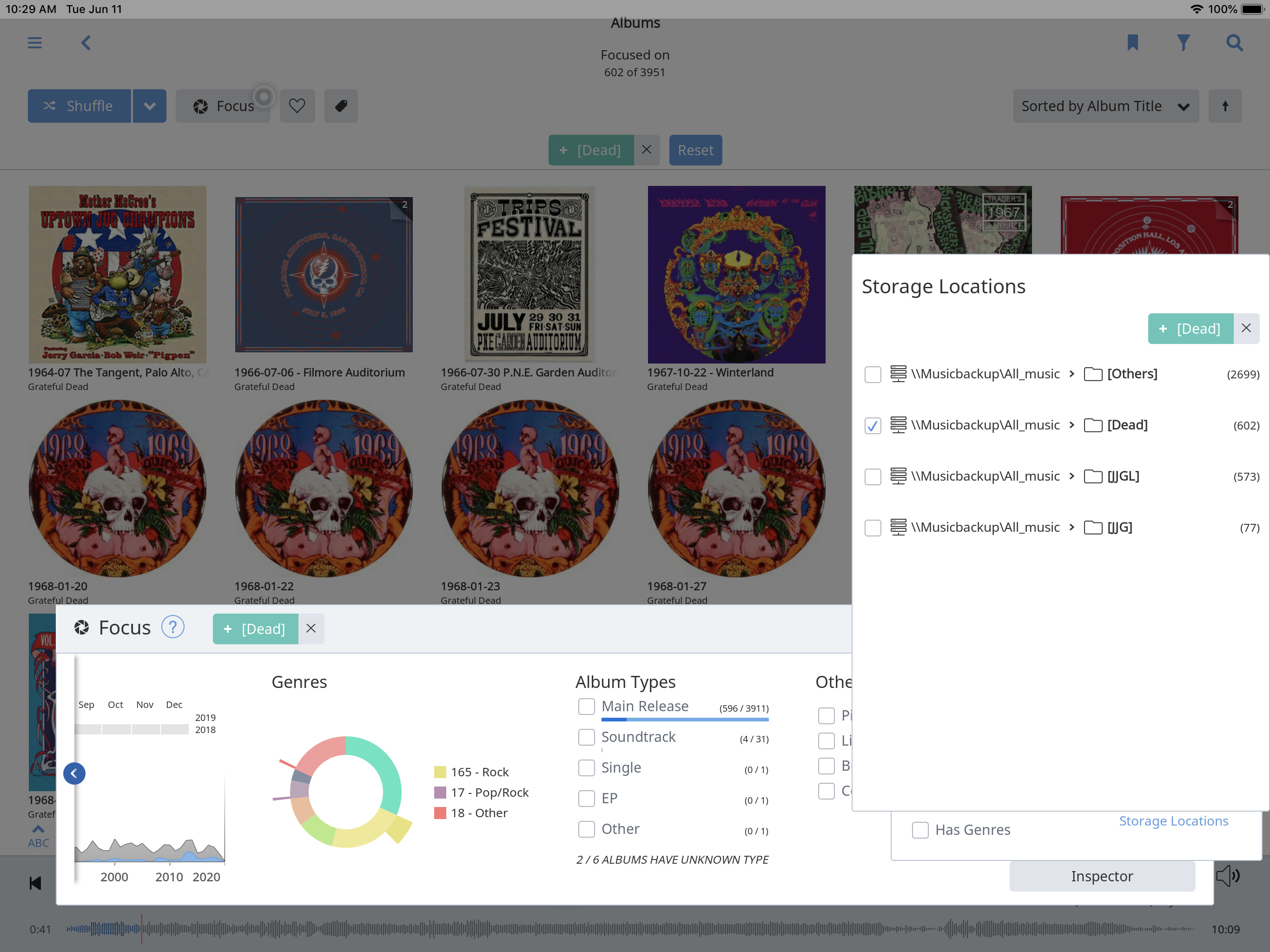Open the funnel filter icon

coord(1184,43)
